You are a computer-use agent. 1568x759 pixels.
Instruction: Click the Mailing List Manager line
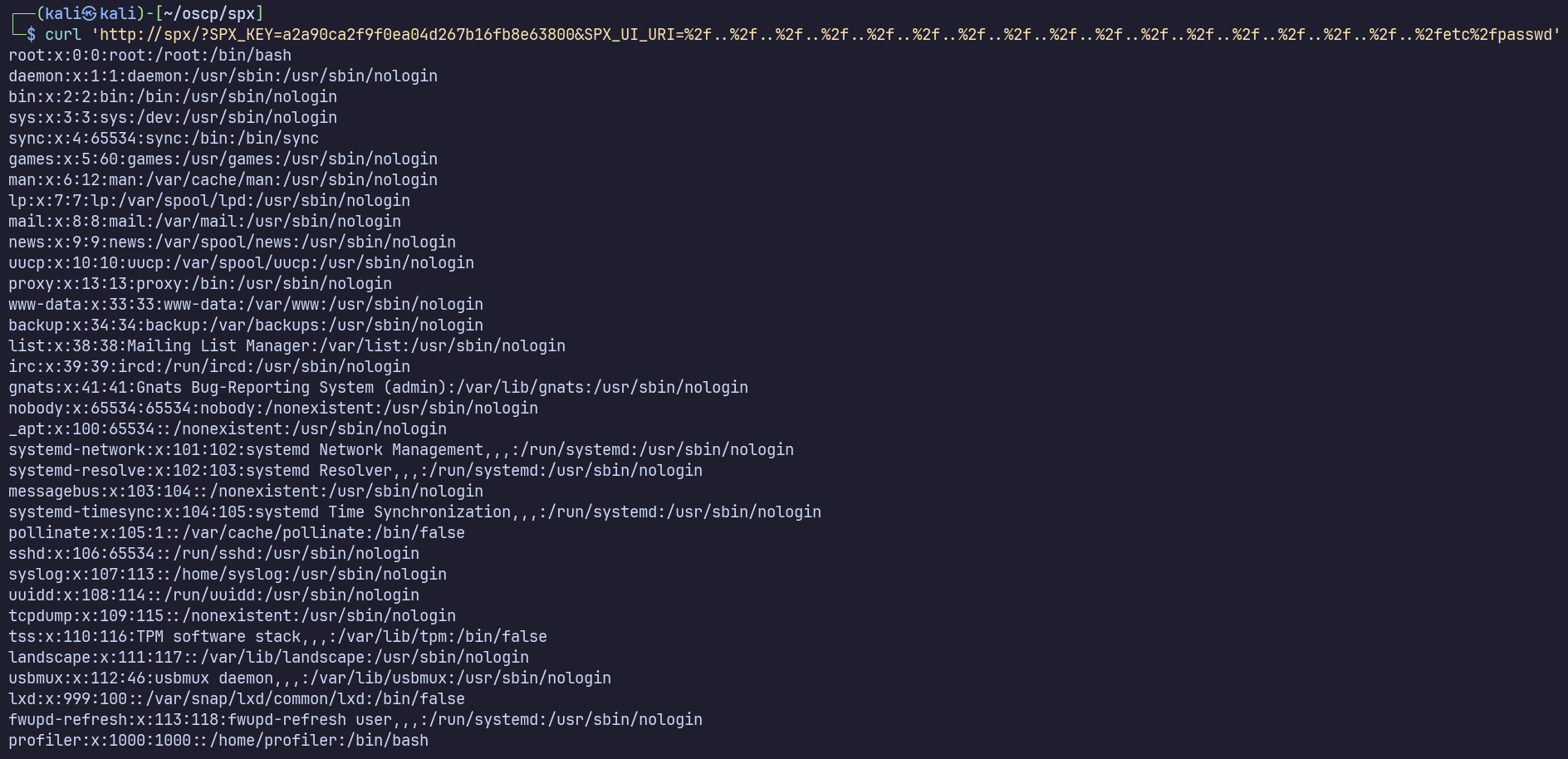287,346
